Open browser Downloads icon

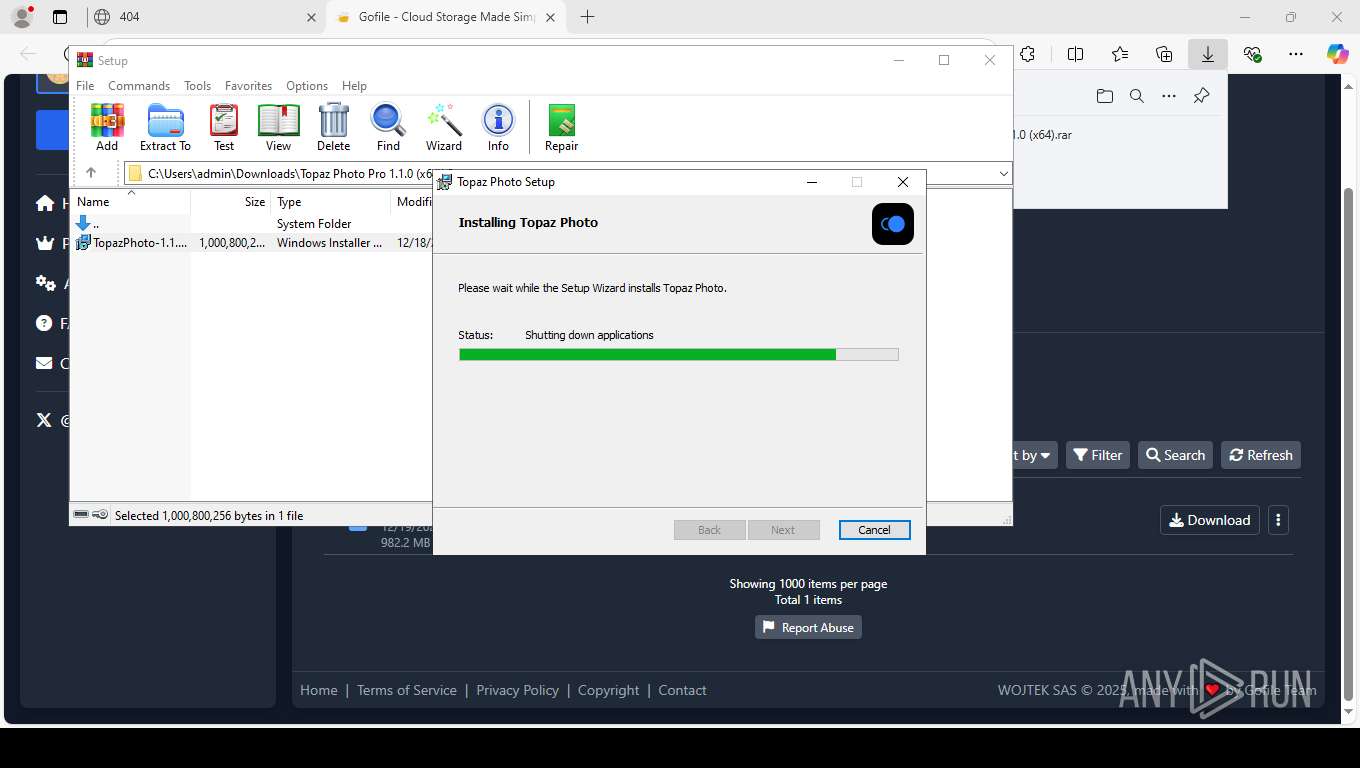[x=1208, y=54]
